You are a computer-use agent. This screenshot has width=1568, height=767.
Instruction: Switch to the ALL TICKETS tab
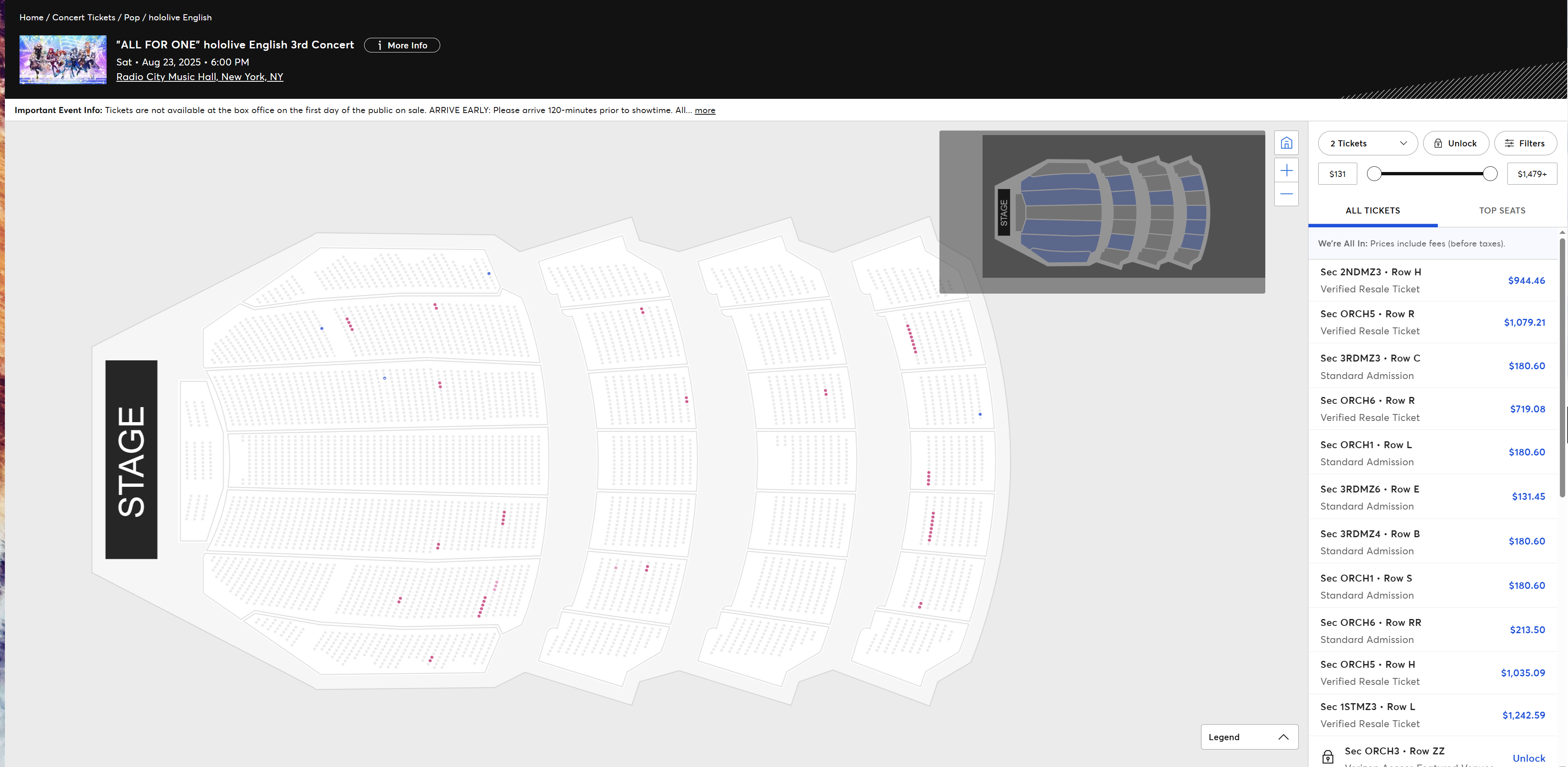(x=1373, y=210)
